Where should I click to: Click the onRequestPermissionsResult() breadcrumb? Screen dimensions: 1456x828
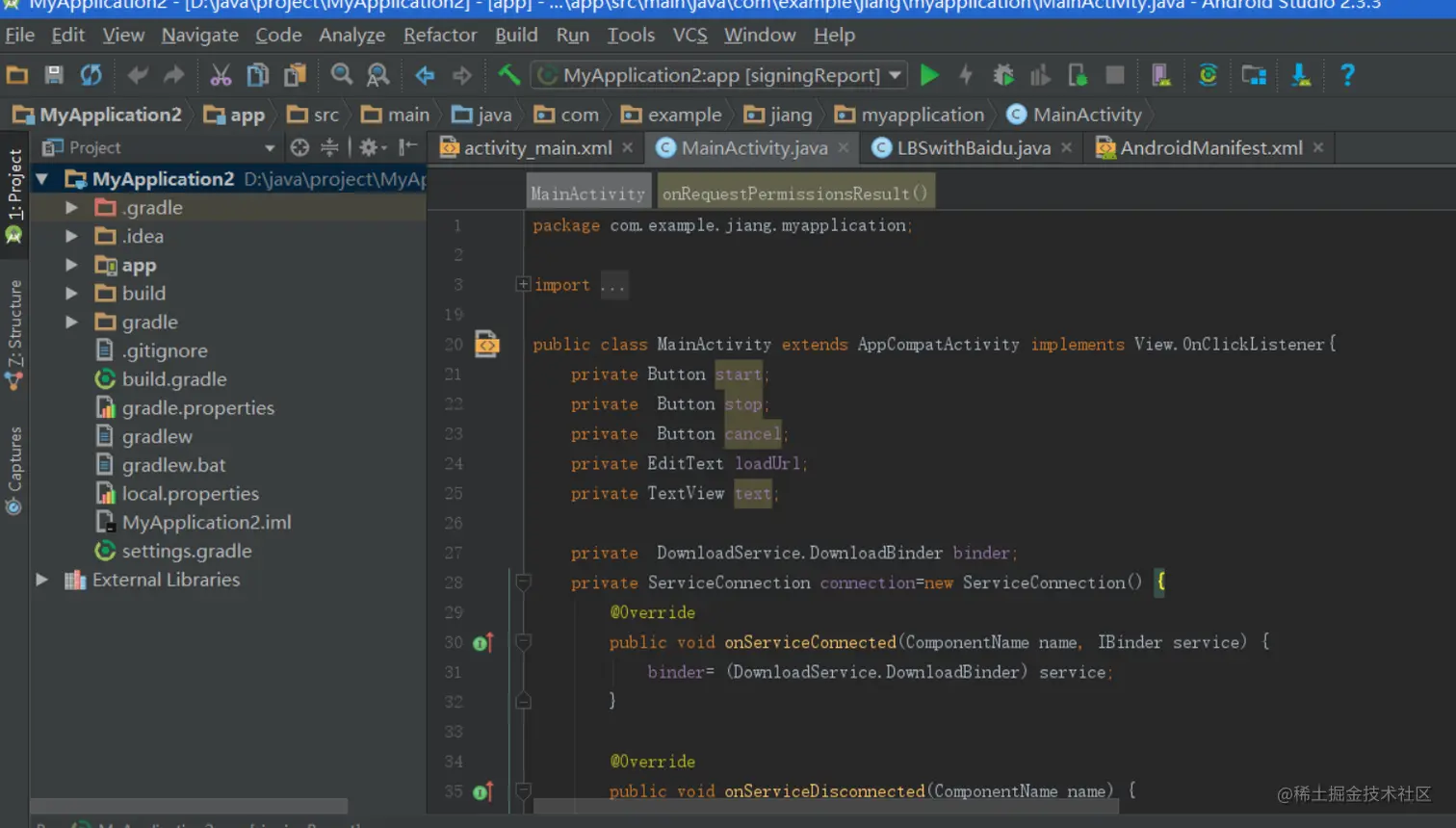click(794, 194)
